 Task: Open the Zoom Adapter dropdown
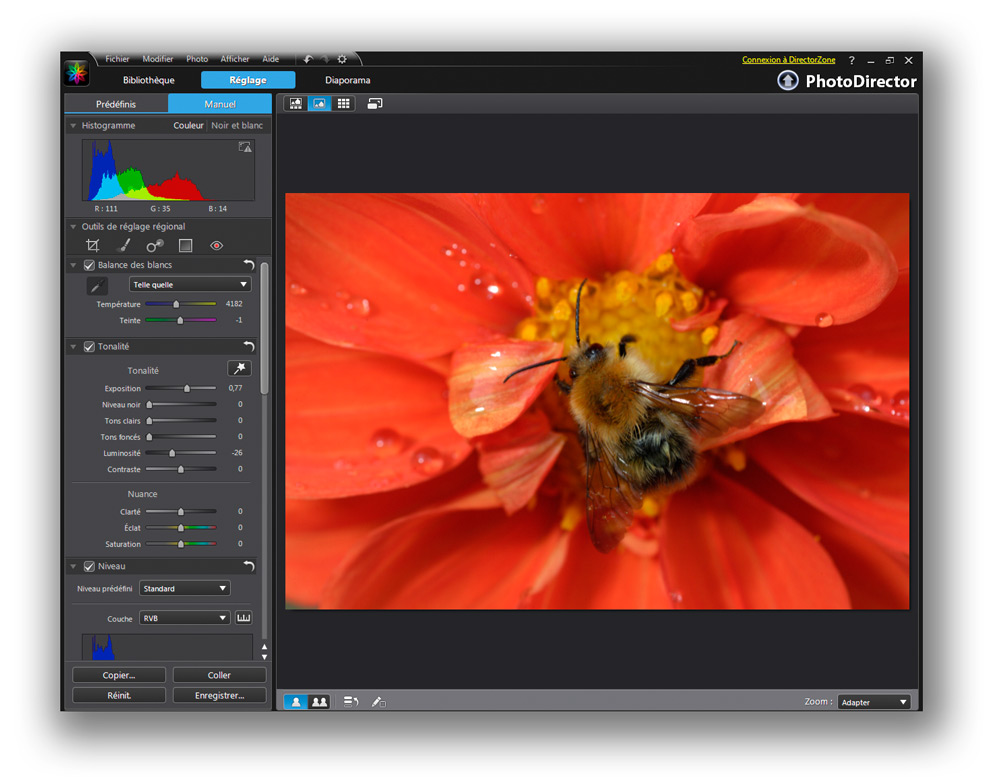pos(874,702)
